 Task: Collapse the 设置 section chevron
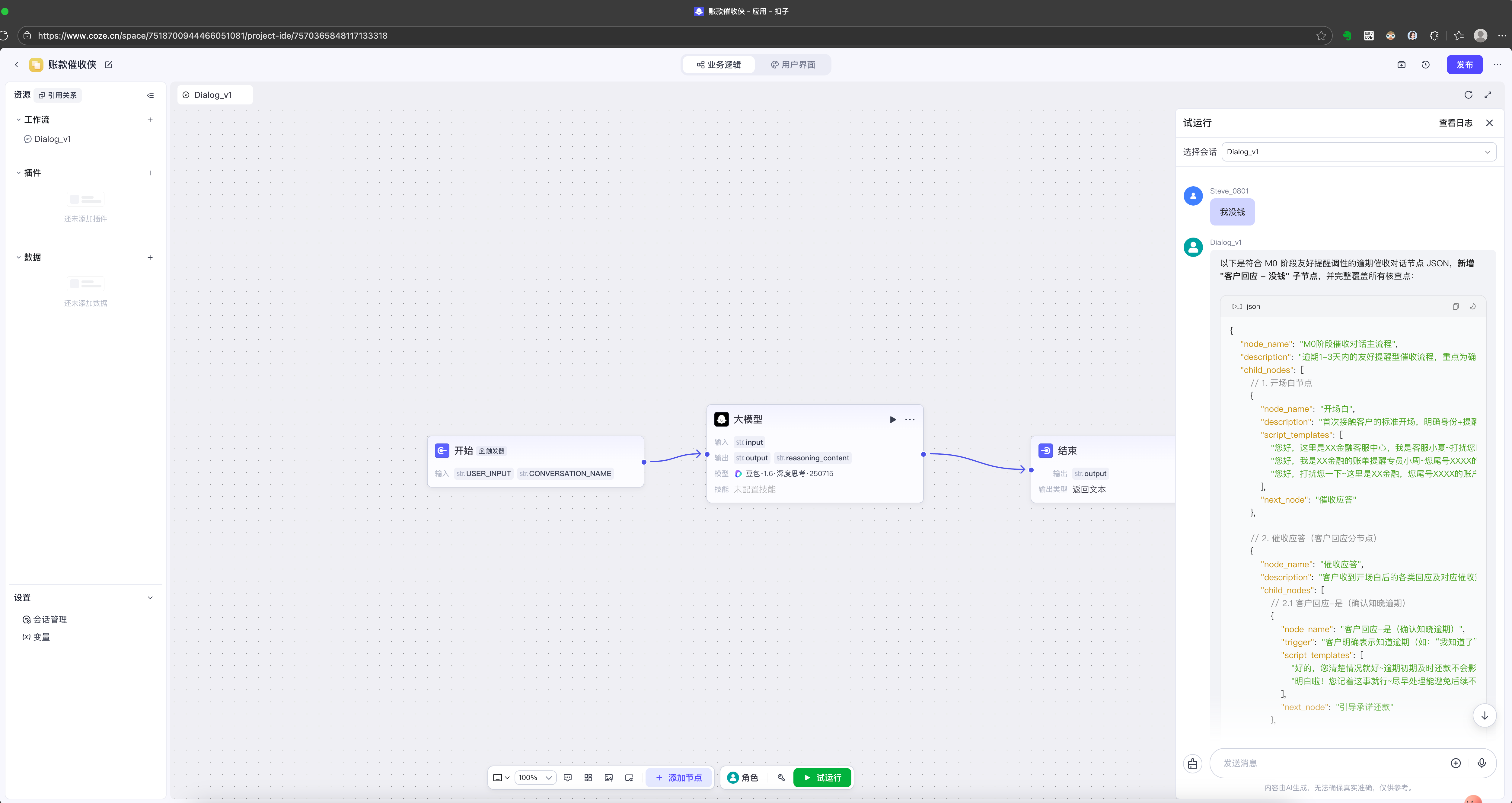click(150, 597)
